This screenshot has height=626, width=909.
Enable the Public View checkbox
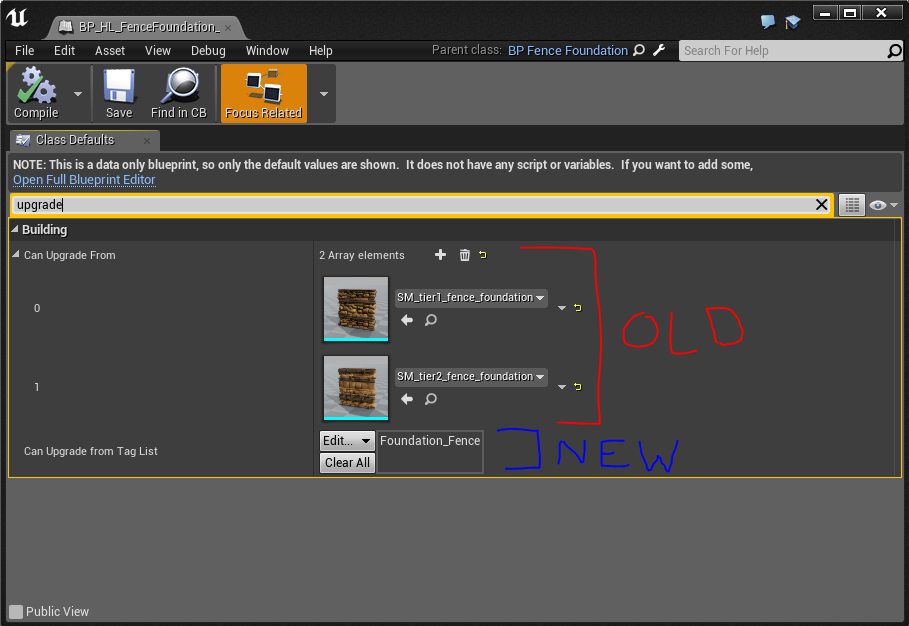point(16,611)
